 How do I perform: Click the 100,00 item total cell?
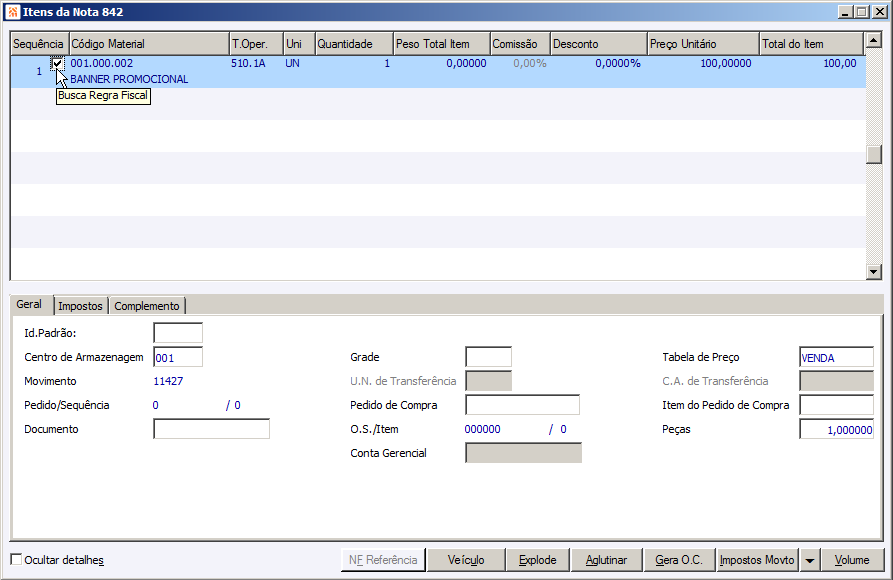840,63
